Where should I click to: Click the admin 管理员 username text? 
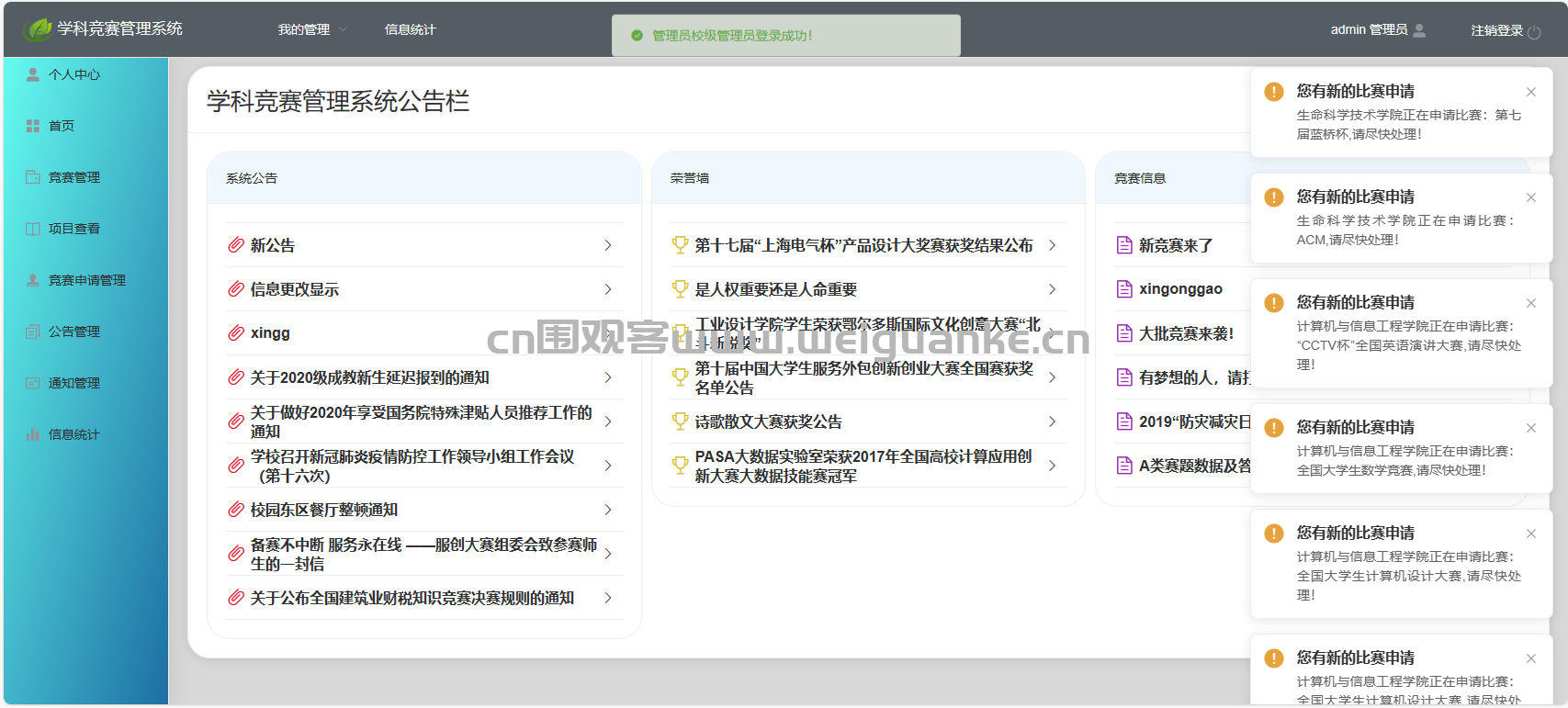(1369, 29)
